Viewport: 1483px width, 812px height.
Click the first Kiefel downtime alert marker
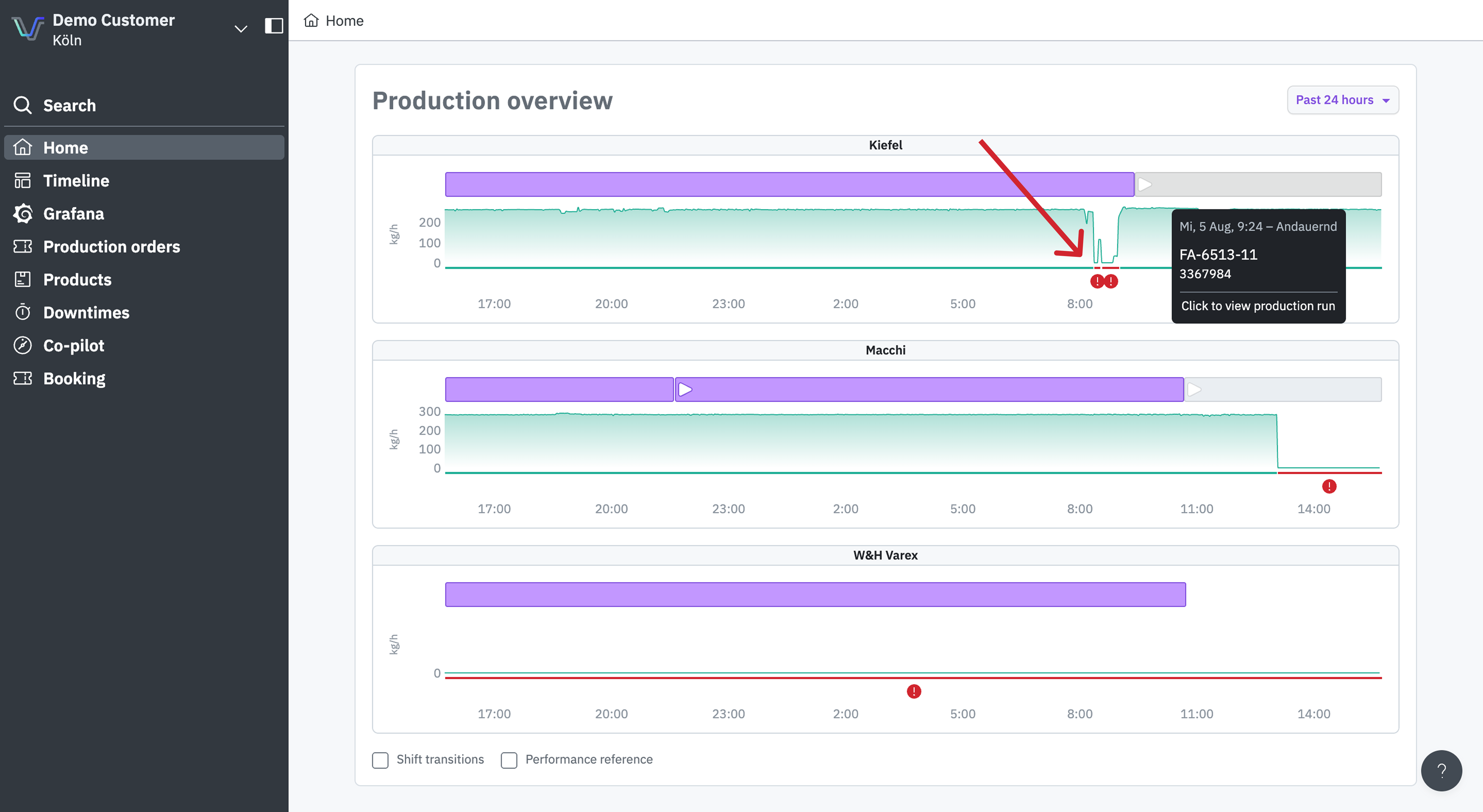[1097, 281]
